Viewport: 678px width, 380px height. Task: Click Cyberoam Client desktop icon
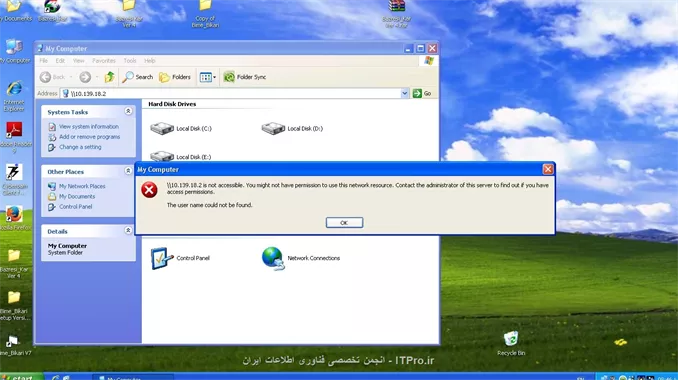15,179
